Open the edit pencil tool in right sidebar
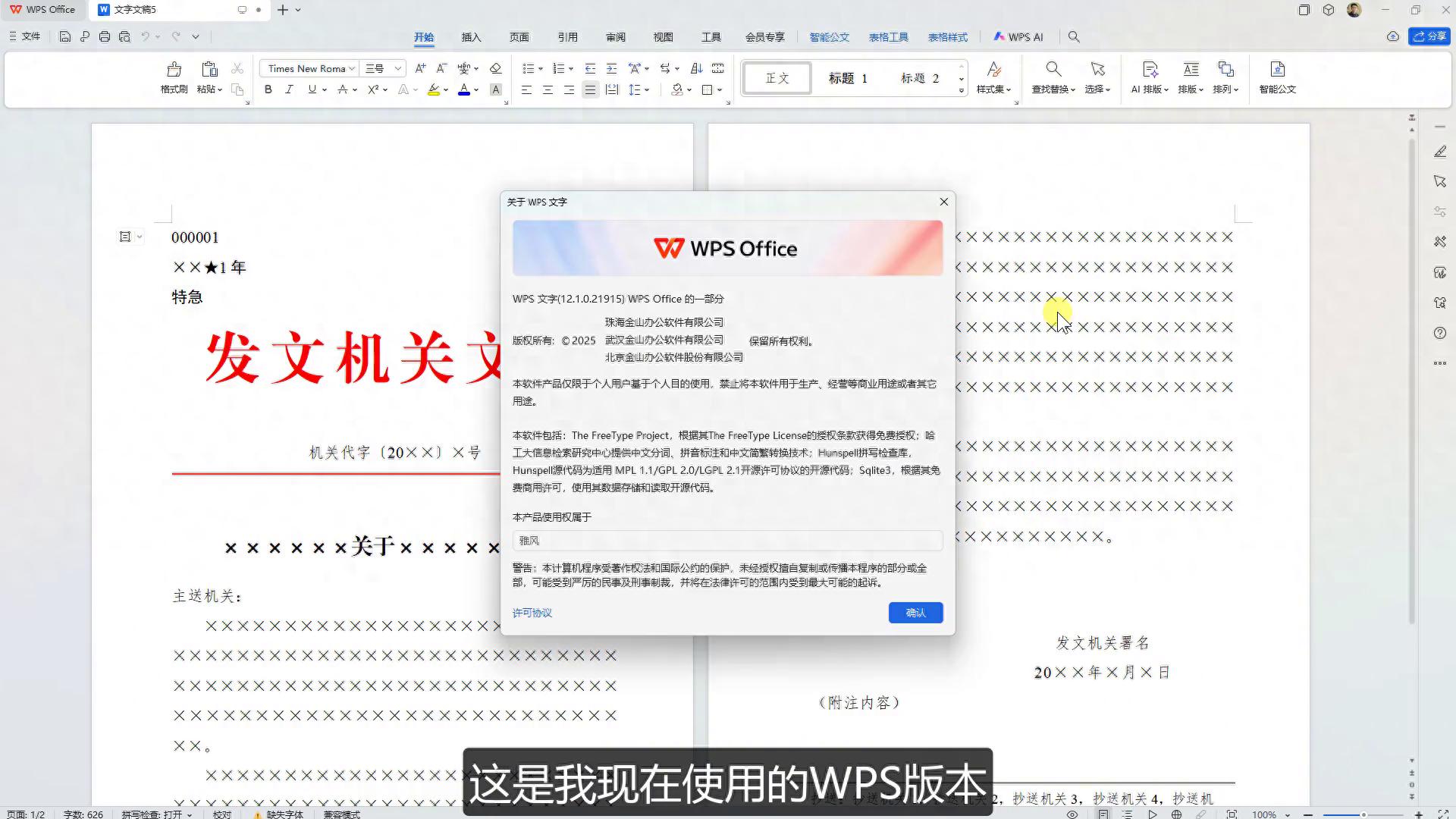Image resolution: width=1456 pixels, height=819 pixels. coord(1440,152)
